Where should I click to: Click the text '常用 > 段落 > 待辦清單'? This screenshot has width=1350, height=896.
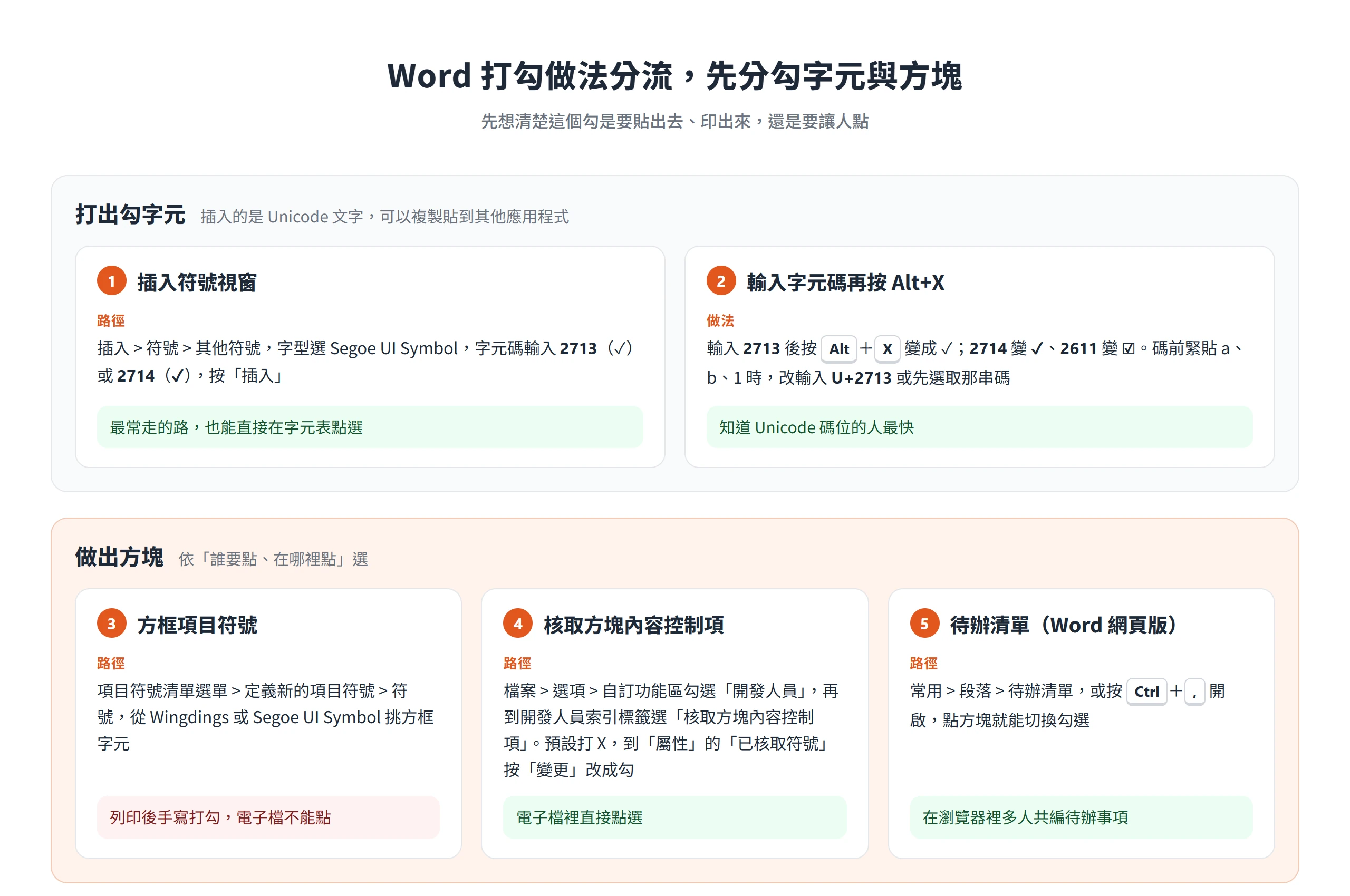pos(991,692)
